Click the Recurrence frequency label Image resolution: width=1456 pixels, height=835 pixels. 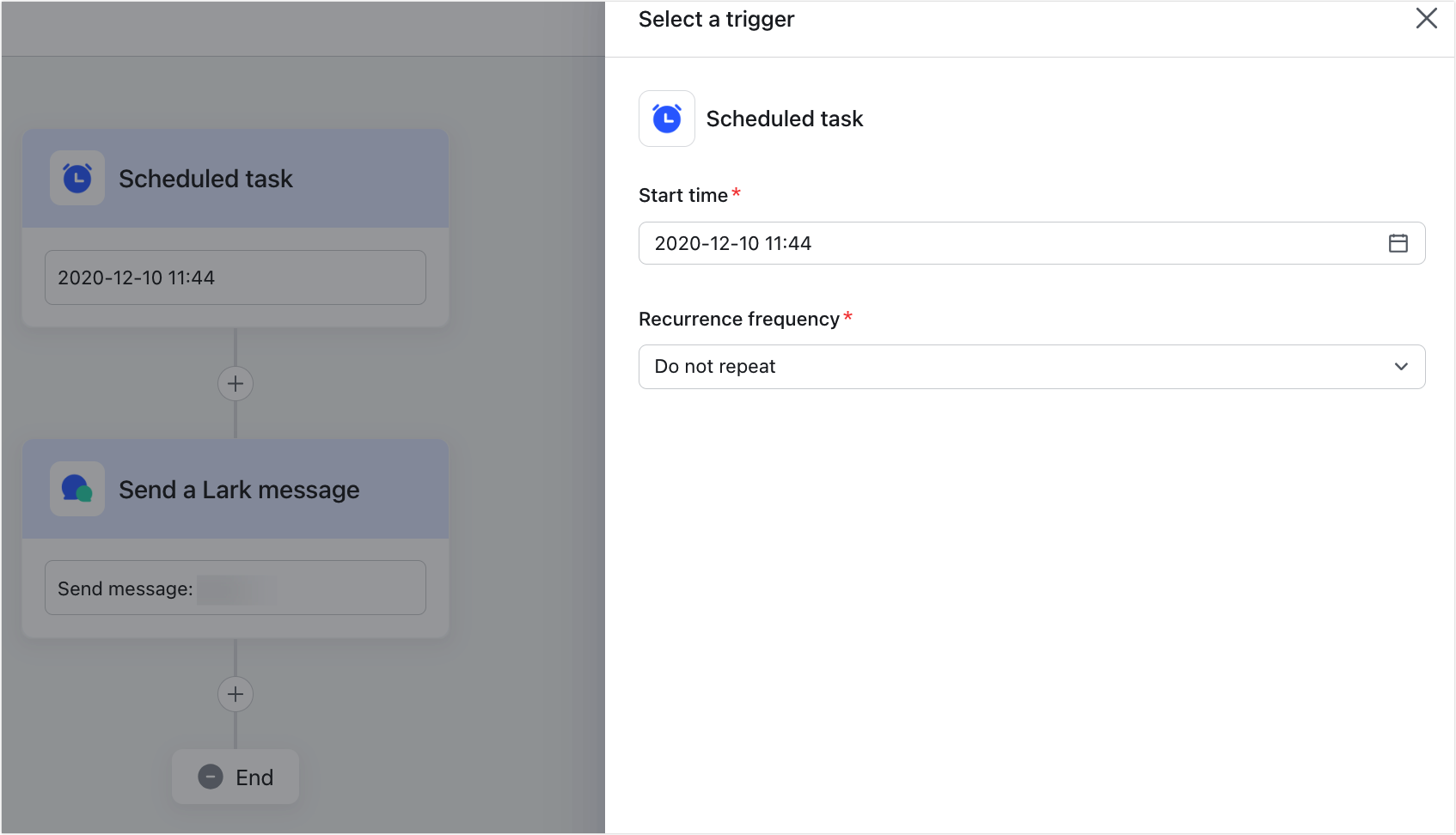(x=738, y=319)
